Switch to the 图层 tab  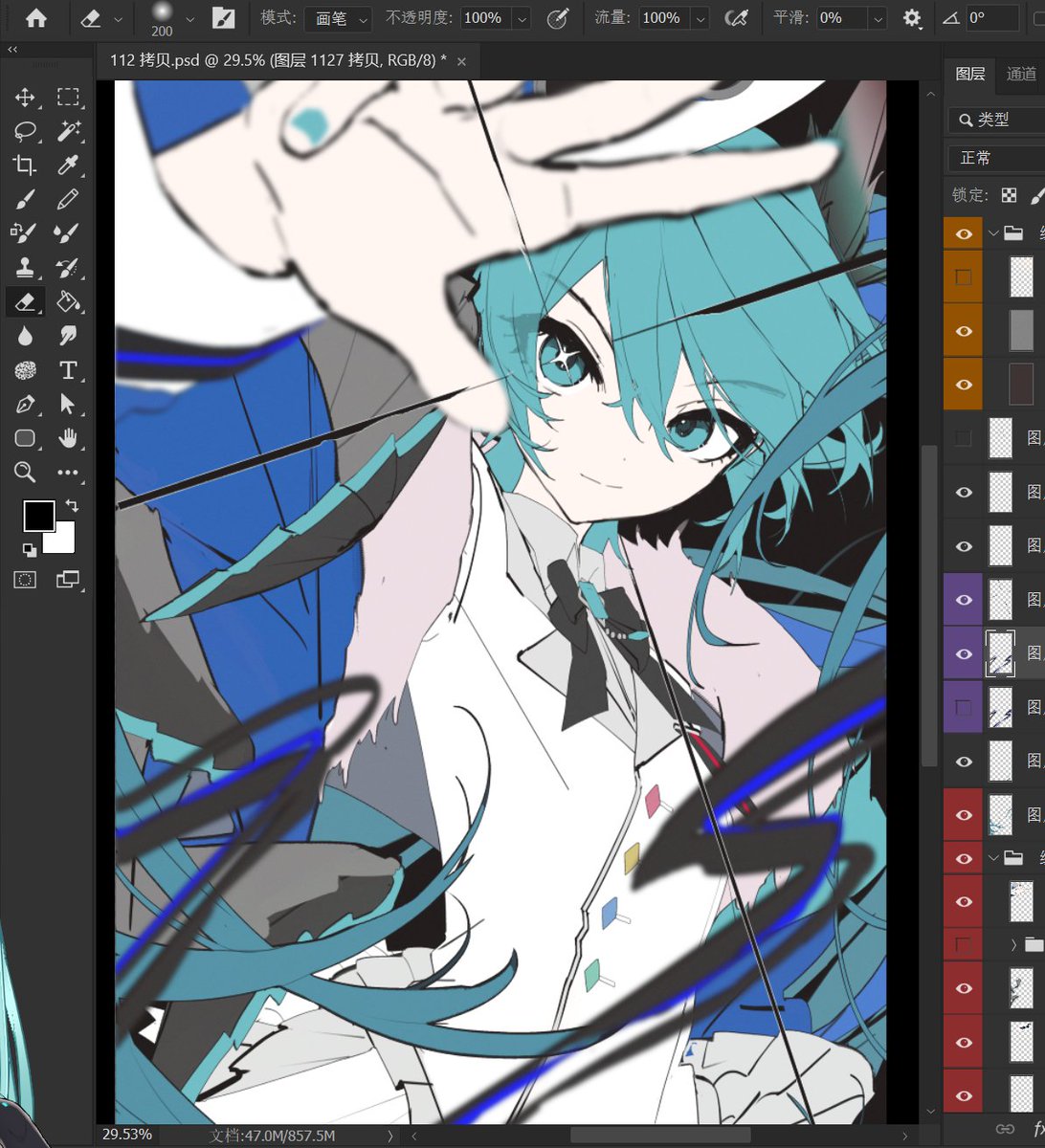point(970,74)
